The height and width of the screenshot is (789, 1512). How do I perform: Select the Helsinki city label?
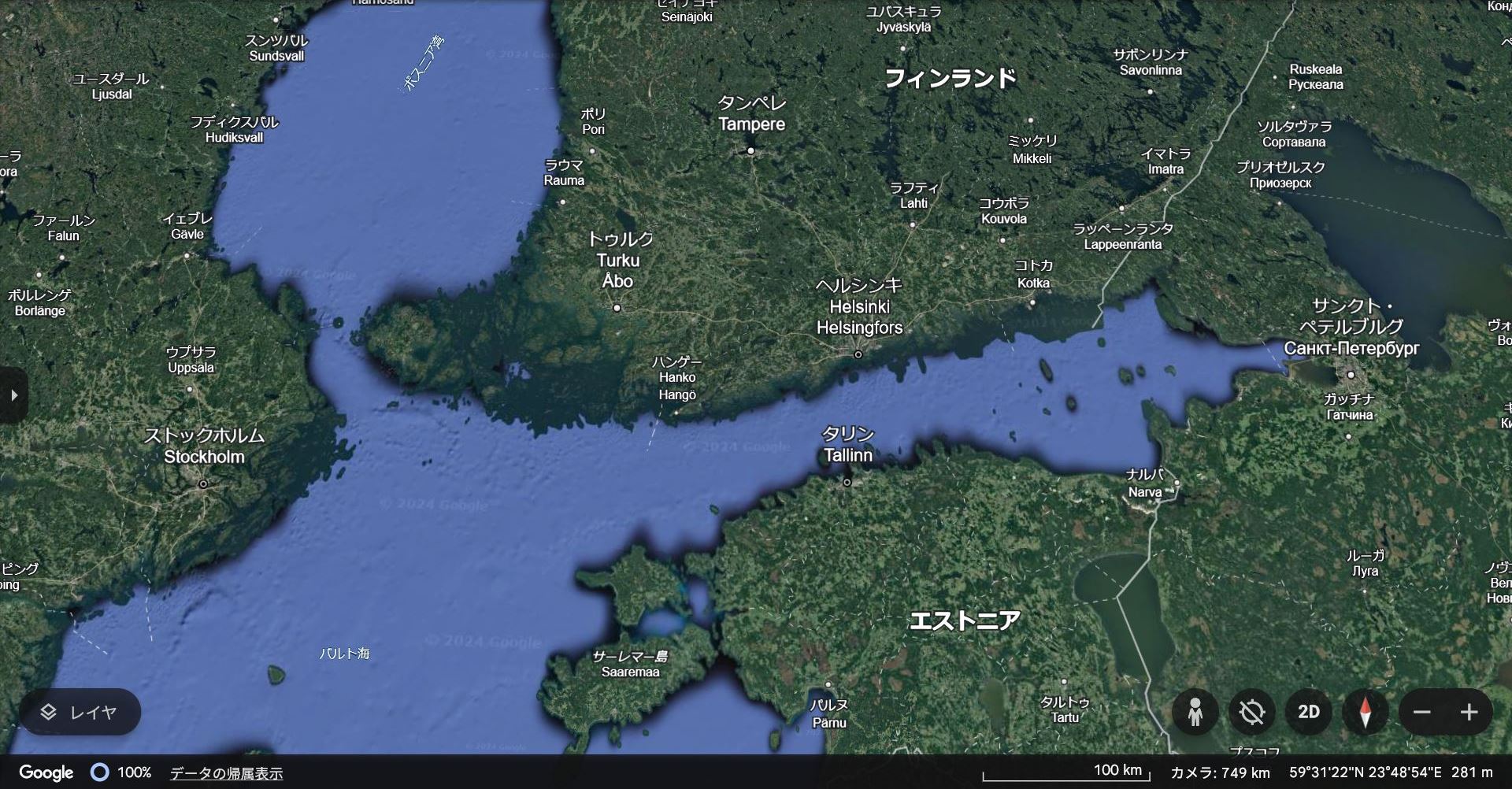(859, 306)
